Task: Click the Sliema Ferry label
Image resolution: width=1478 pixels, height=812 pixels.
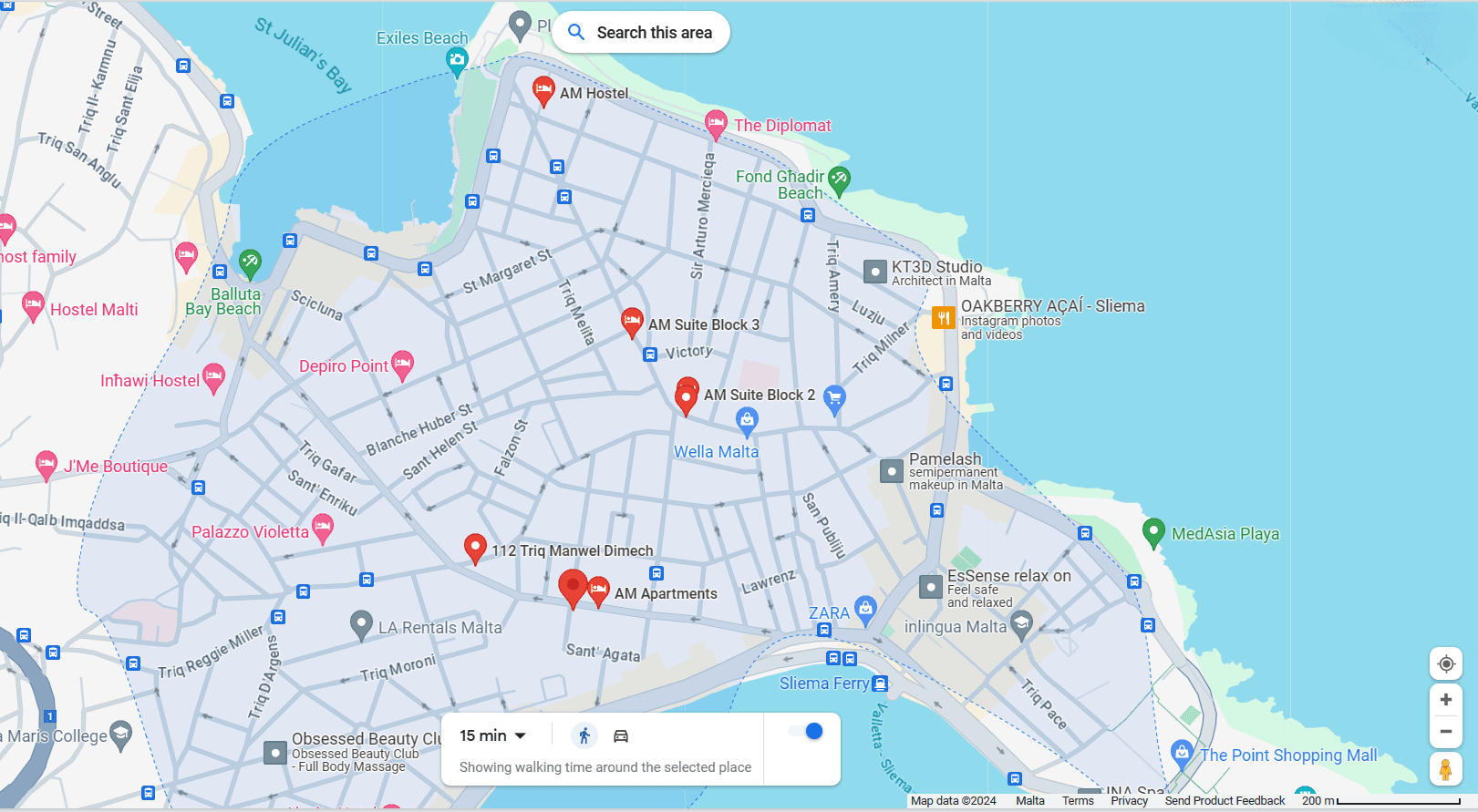Action: click(x=824, y=684)
